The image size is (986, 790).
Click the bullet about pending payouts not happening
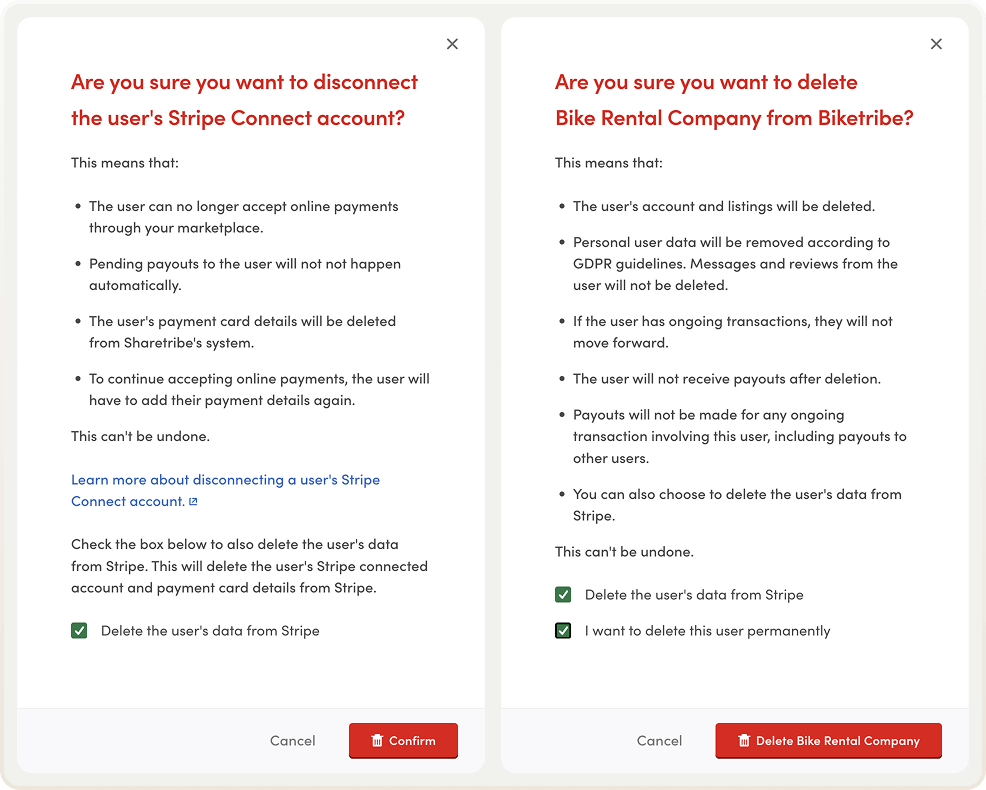click(x=244, y=275)
